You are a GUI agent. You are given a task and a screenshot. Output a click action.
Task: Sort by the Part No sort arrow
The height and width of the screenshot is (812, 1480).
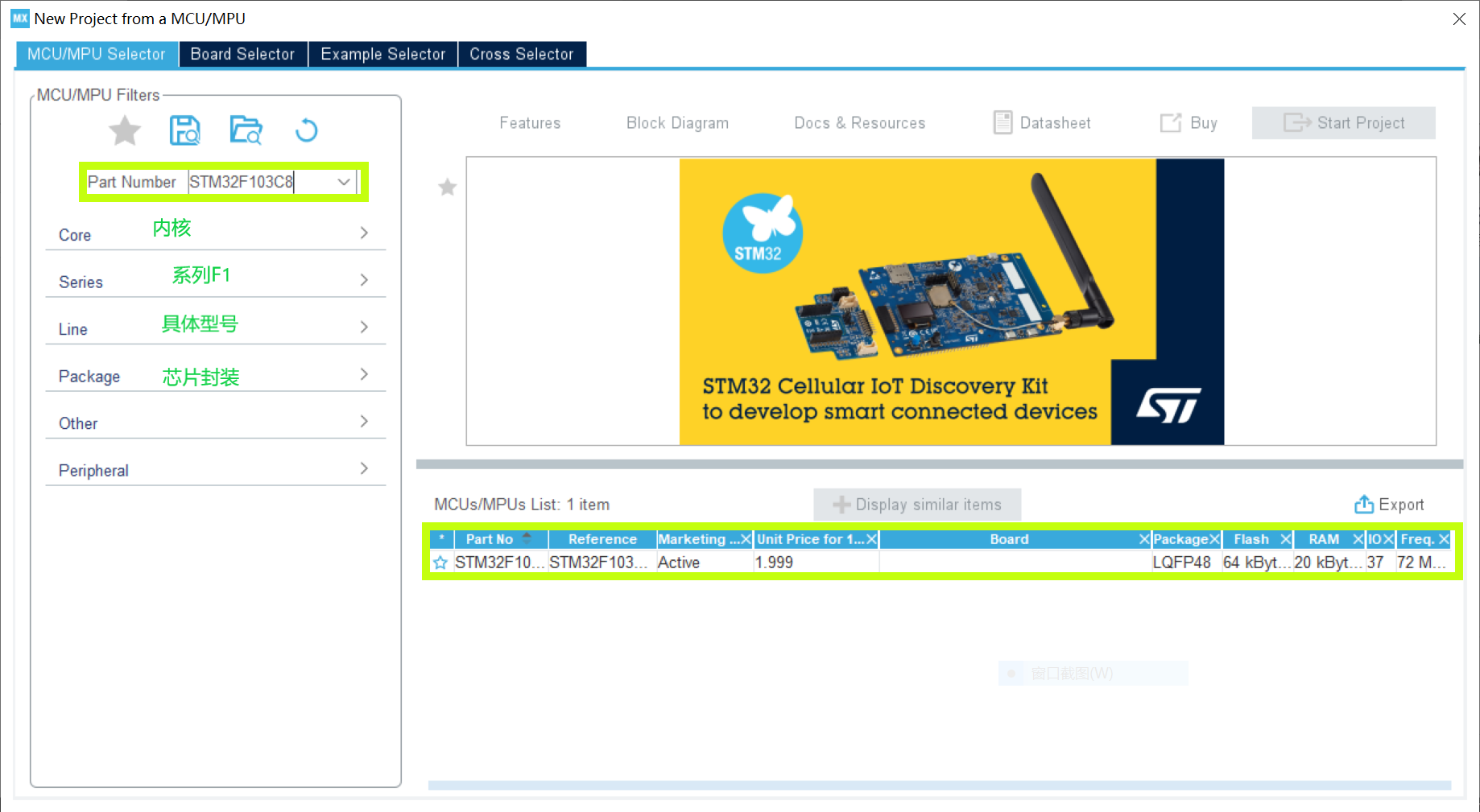(527, 538)
